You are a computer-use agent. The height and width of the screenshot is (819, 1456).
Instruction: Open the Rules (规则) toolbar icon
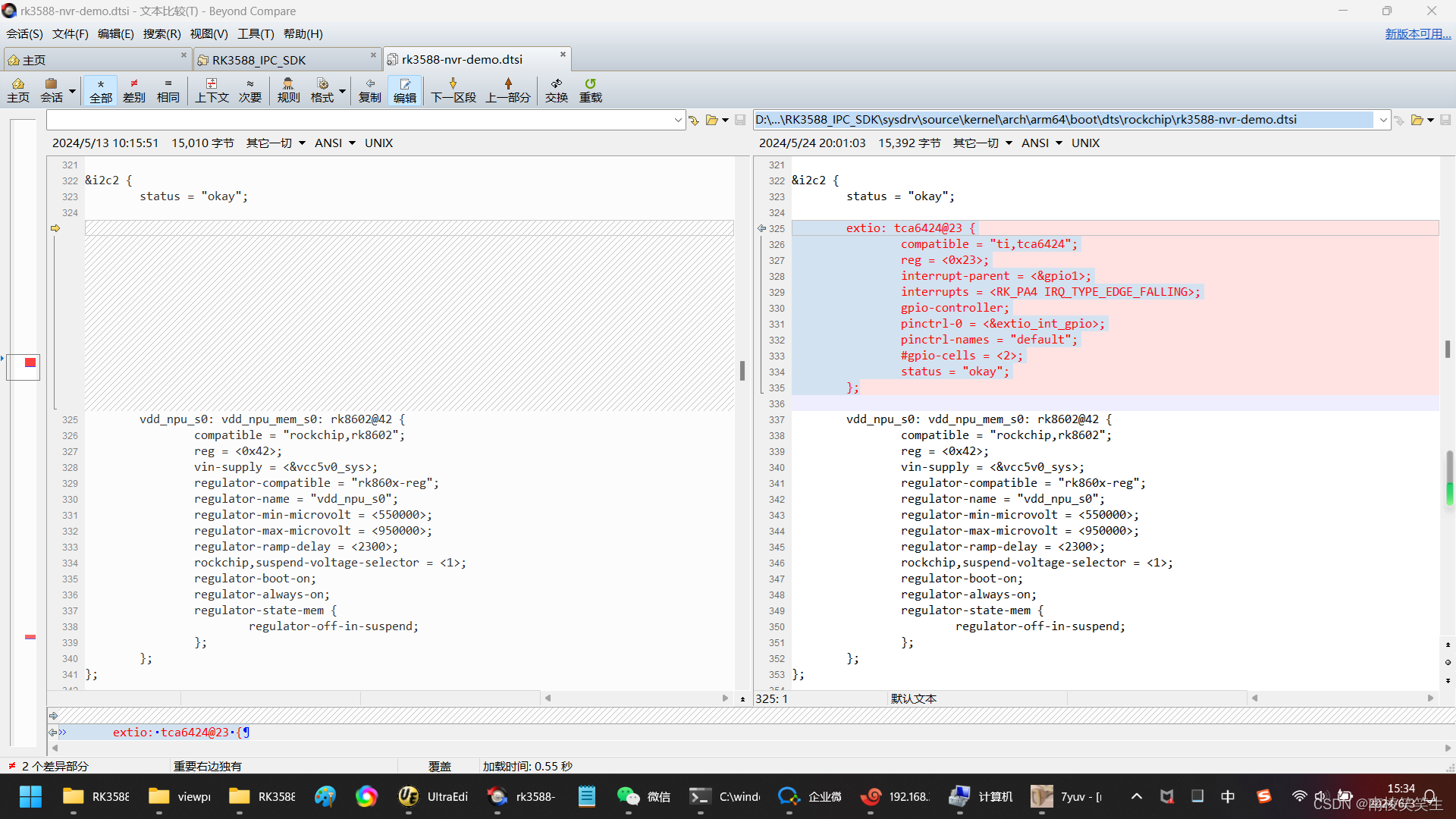[x=288, y=89]
